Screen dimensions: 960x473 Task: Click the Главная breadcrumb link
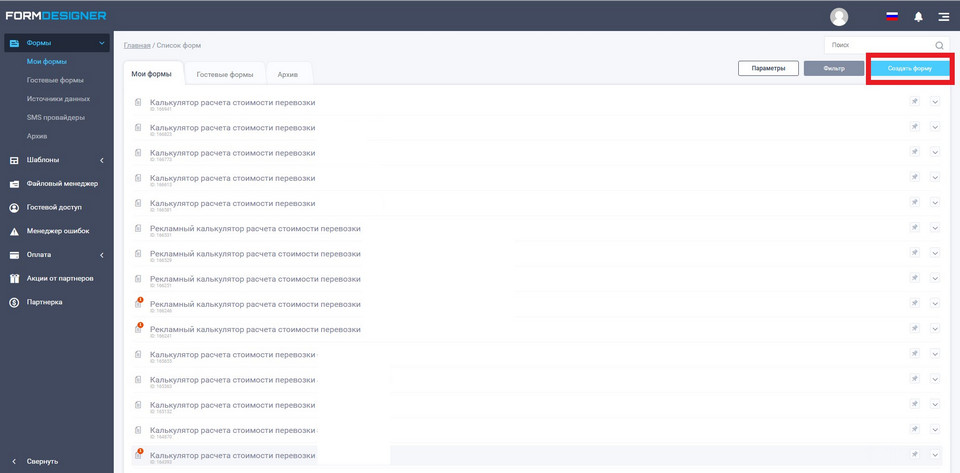click(137, 45)
